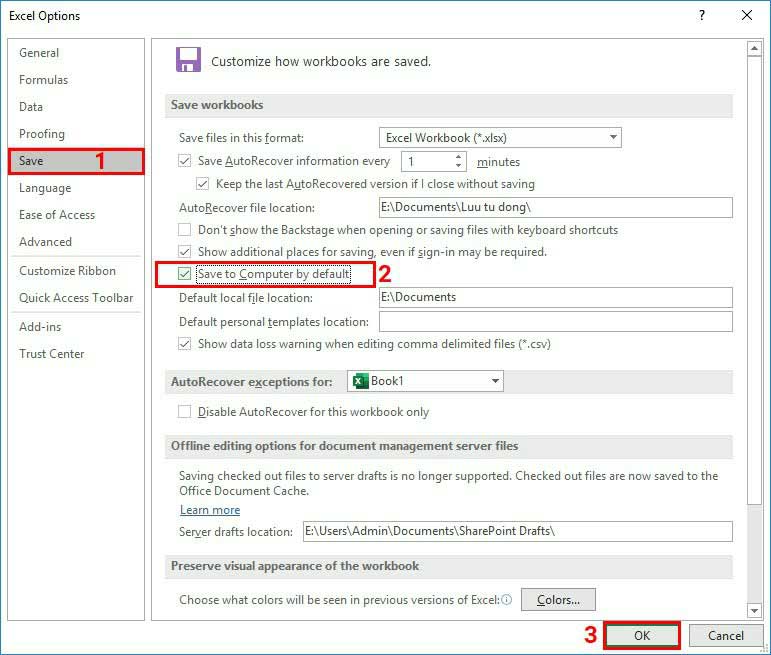
Task: Enable Don't show the Backstage checkbox
Action: pyautogui.click(x=184, y=230)
